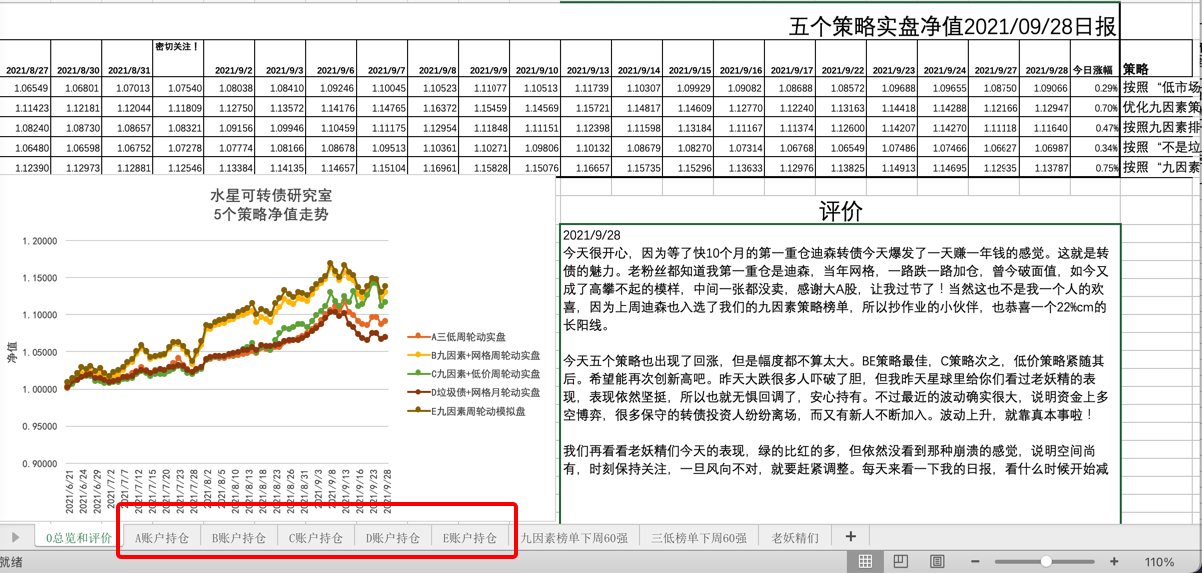The height and width of the screenshot is (574, 1202).
Task: Open the B账户持仓 sheet tab
Action: coord(239,538)
